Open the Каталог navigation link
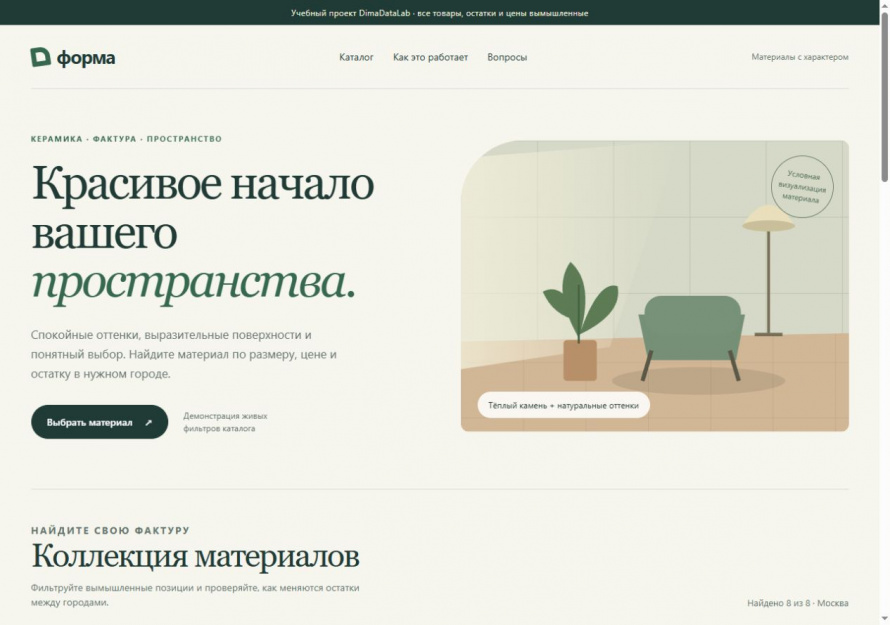890x625 pixels. click(x=356, y=57)
